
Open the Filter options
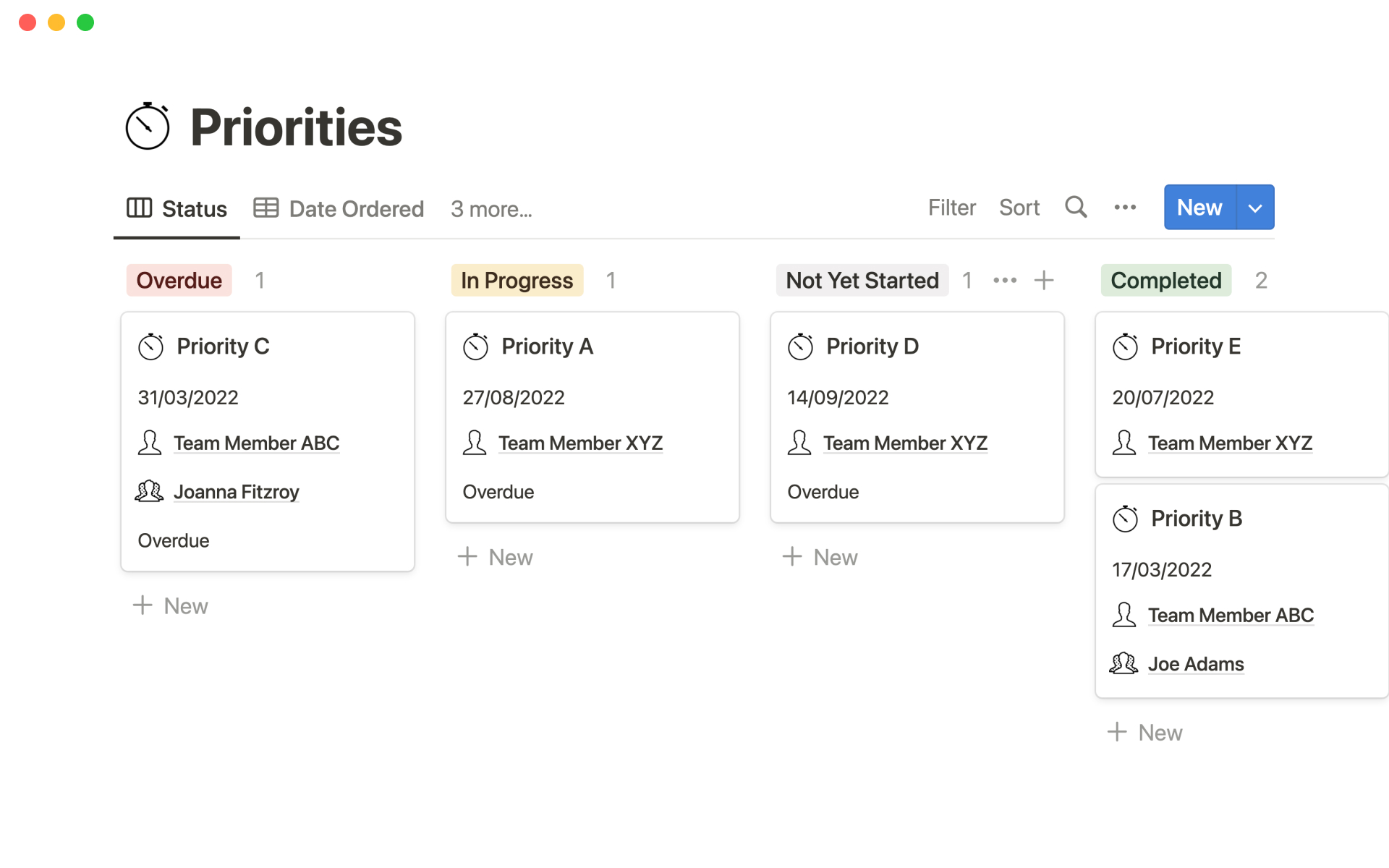[x=951, y=208]
